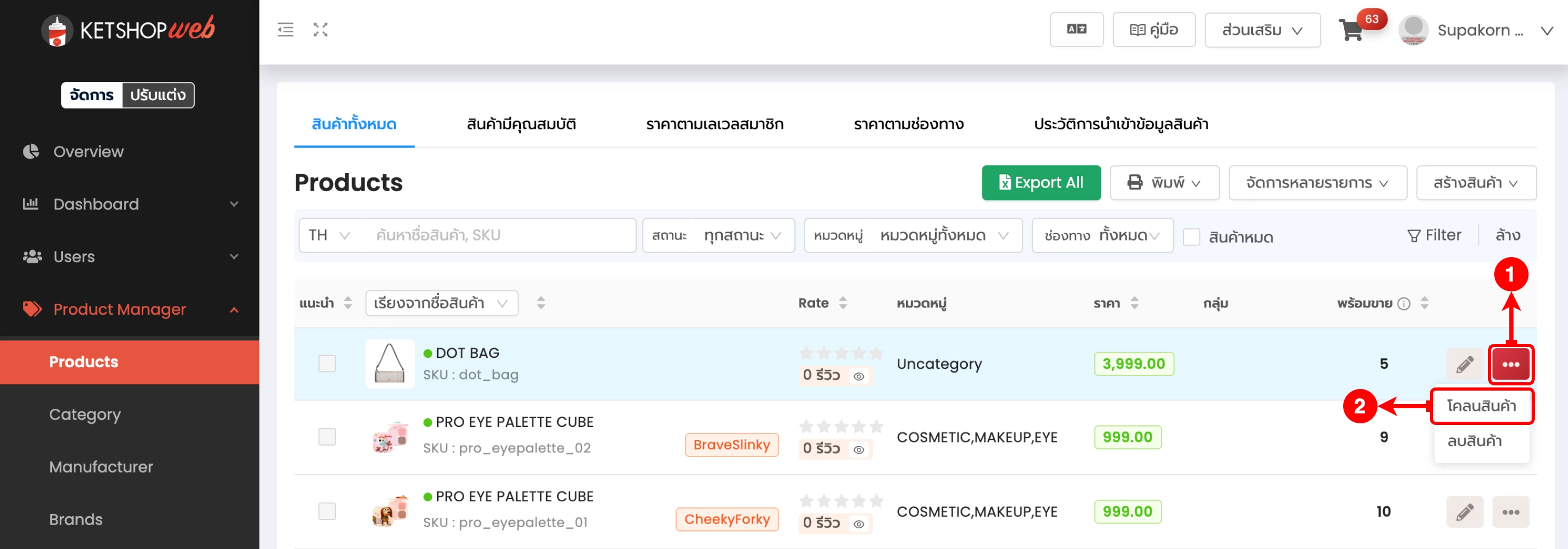Sort by the แนะนำ column arrows
Image resolution: width=1568 pixels, height=549 pixels.
(347, 302)
